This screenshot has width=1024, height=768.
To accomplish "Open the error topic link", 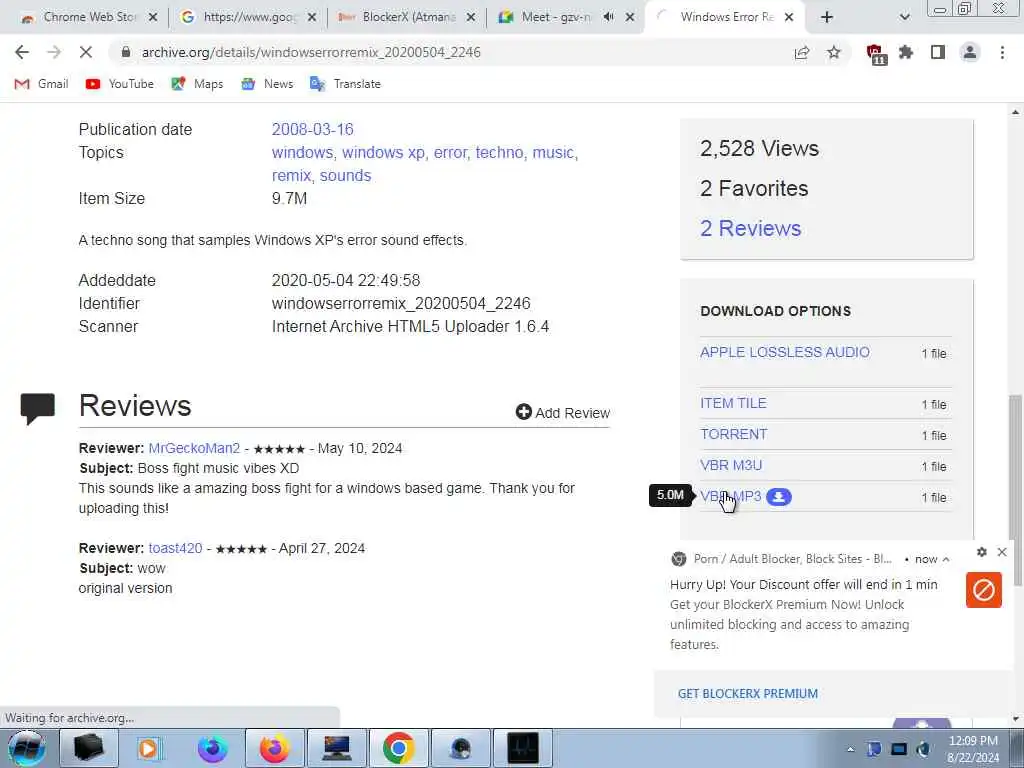I will coord(450,152).
